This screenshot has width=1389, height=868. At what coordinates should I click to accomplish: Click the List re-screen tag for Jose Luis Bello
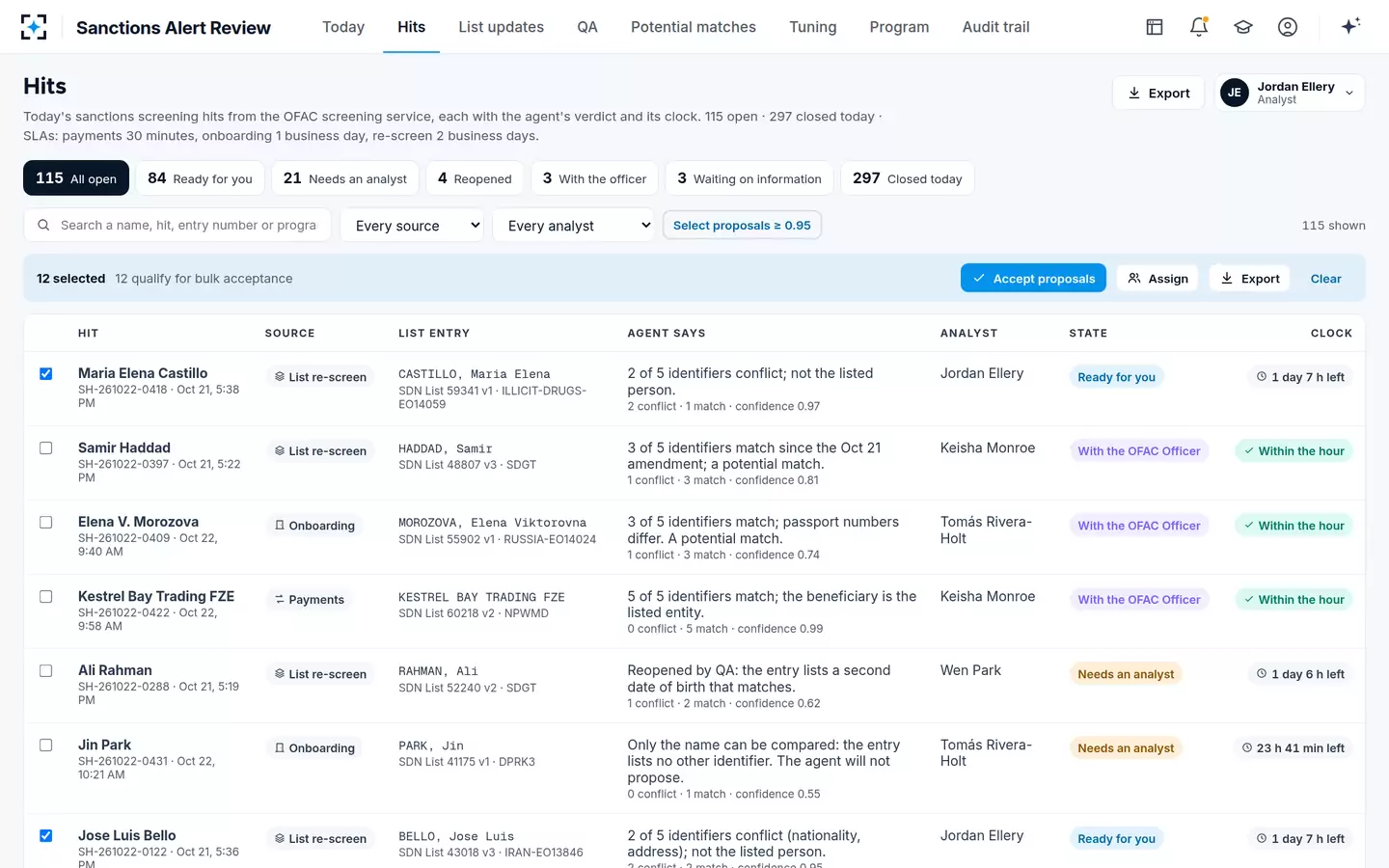[320, 839]
